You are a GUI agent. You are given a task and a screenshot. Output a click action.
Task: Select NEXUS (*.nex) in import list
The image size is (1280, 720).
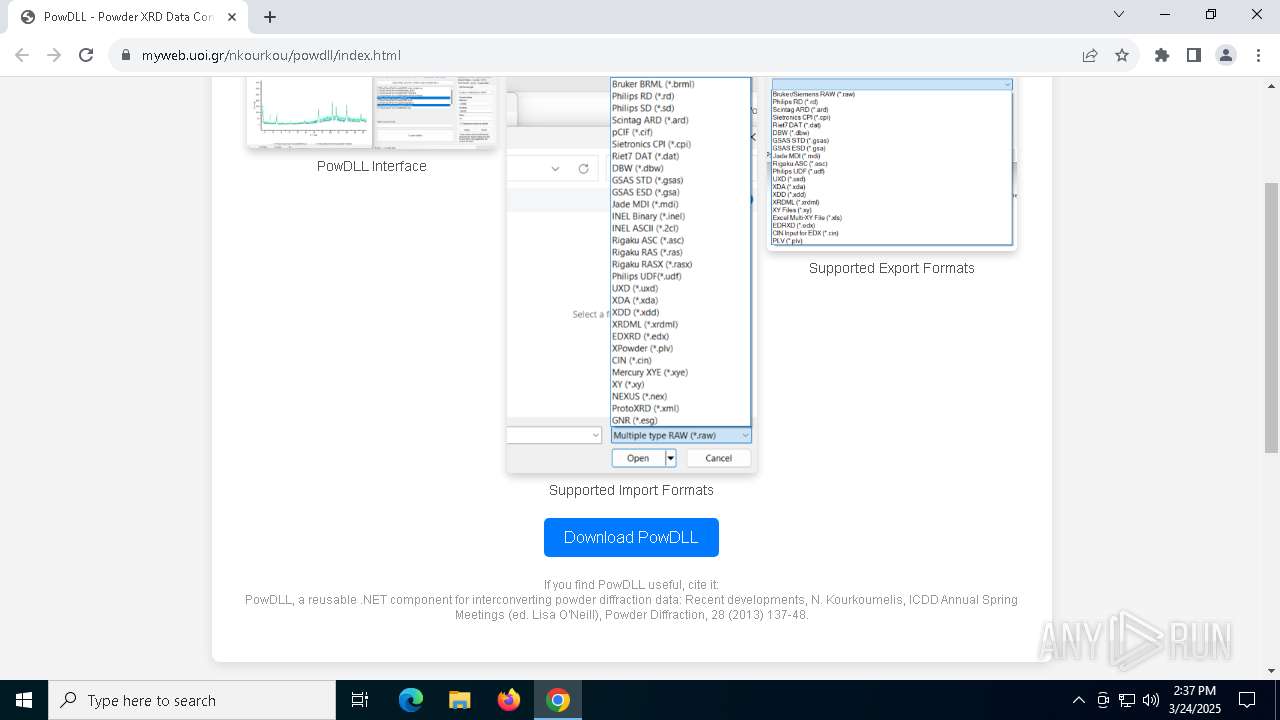(x=639, y=396)
